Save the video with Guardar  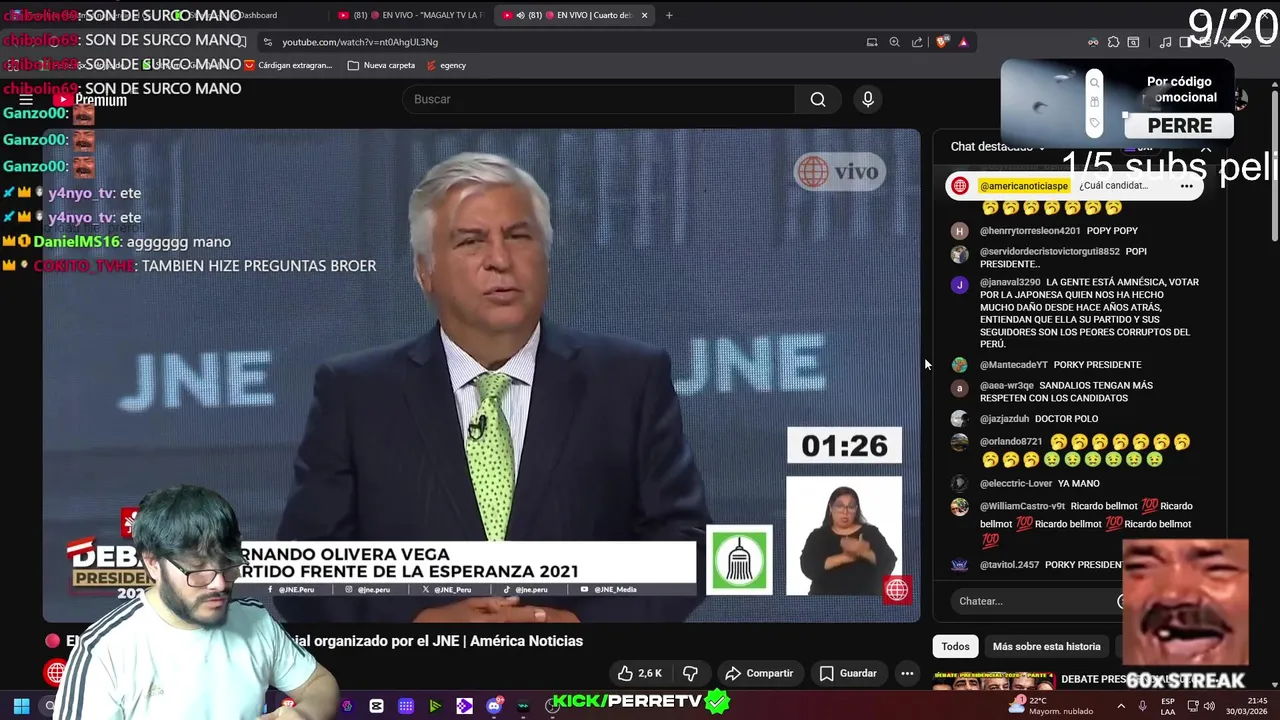pos(848,673)
